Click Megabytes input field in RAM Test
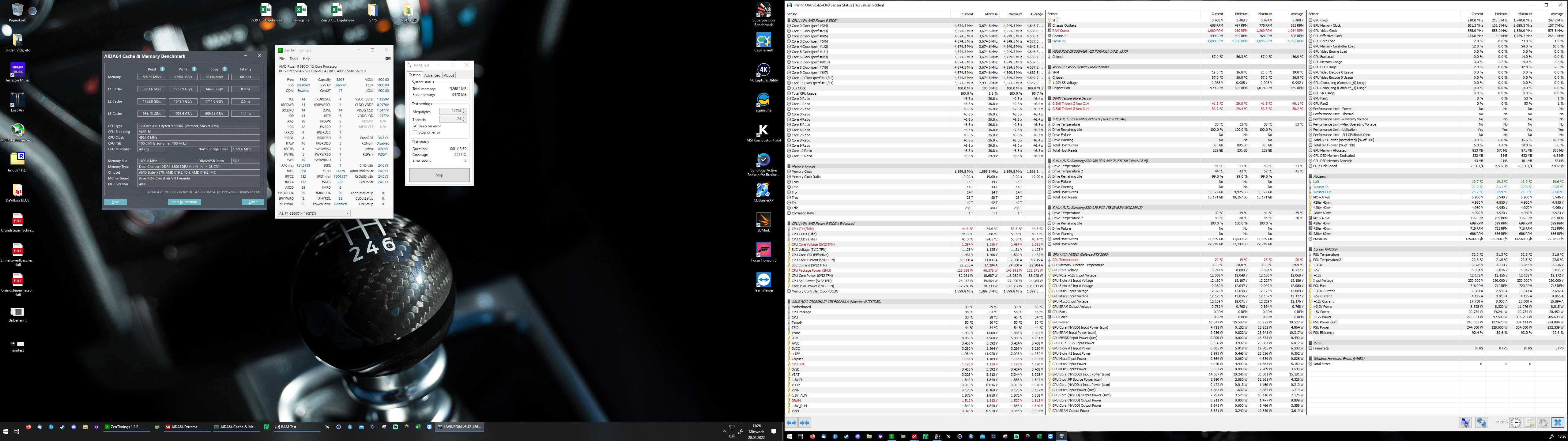Viewport: 1568px width, 441px height. pyautogui.click(x=450, y=111)
